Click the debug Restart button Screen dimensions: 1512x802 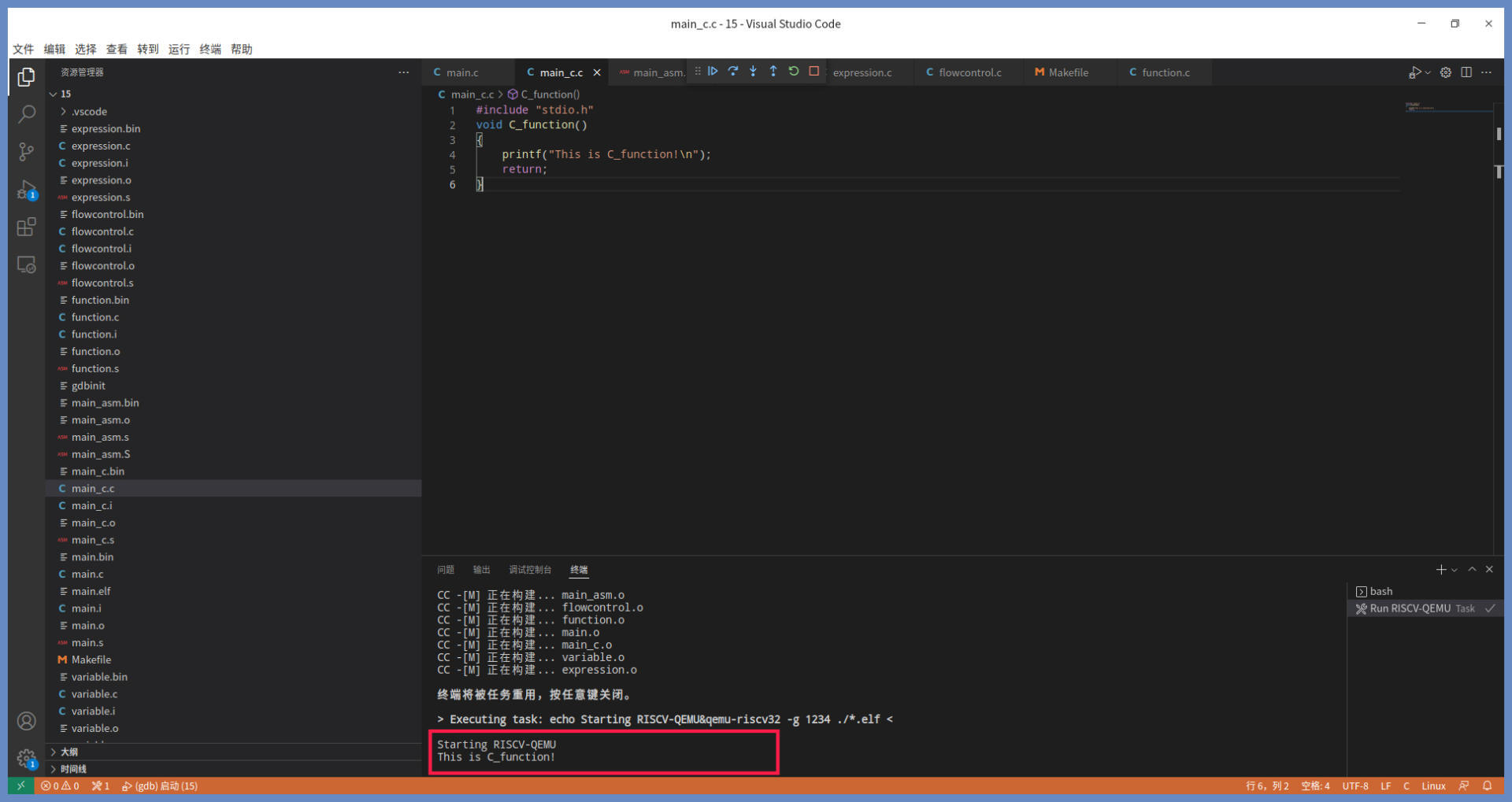coord(794,72)
